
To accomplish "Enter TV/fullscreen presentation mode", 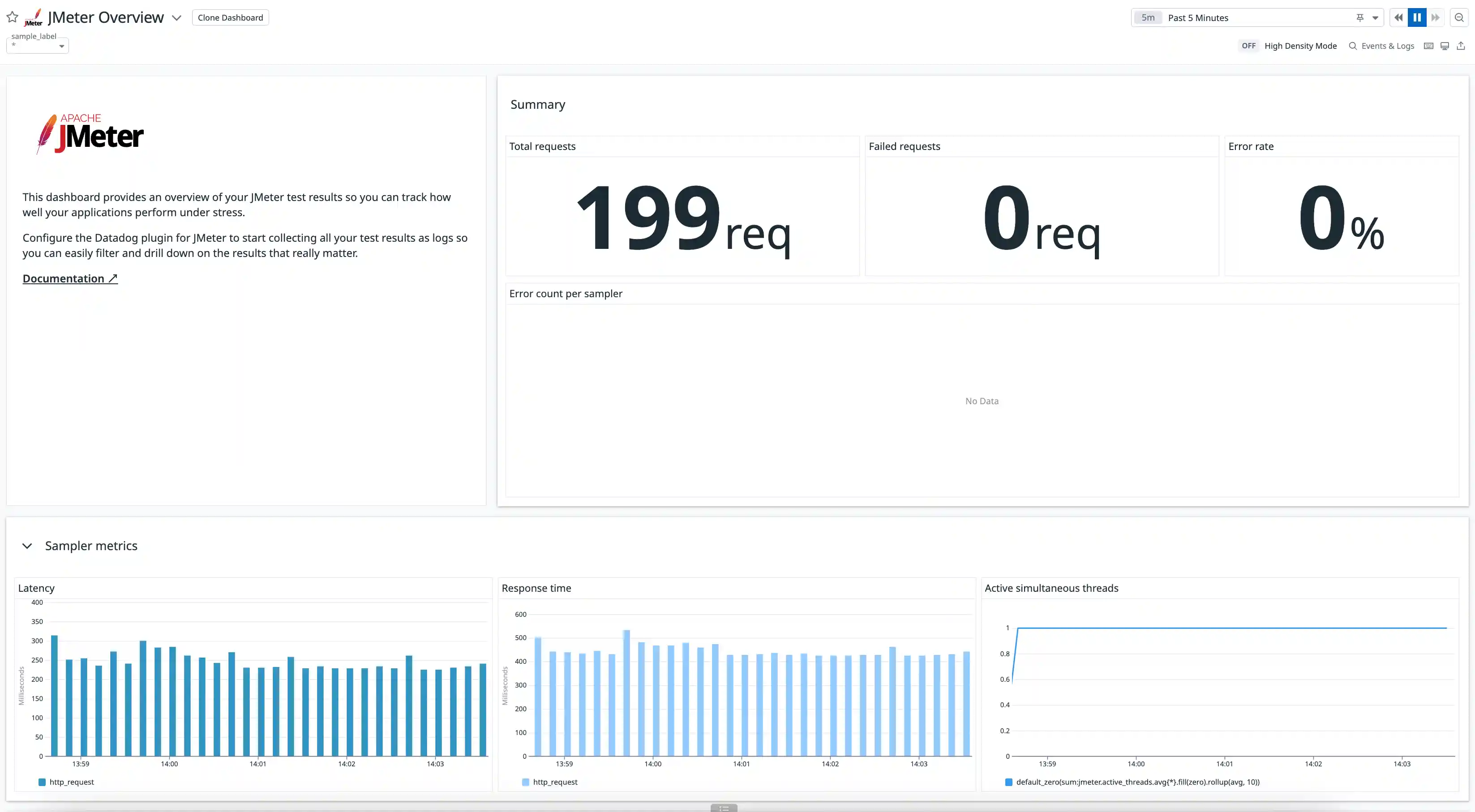I will pos(1444,46).
